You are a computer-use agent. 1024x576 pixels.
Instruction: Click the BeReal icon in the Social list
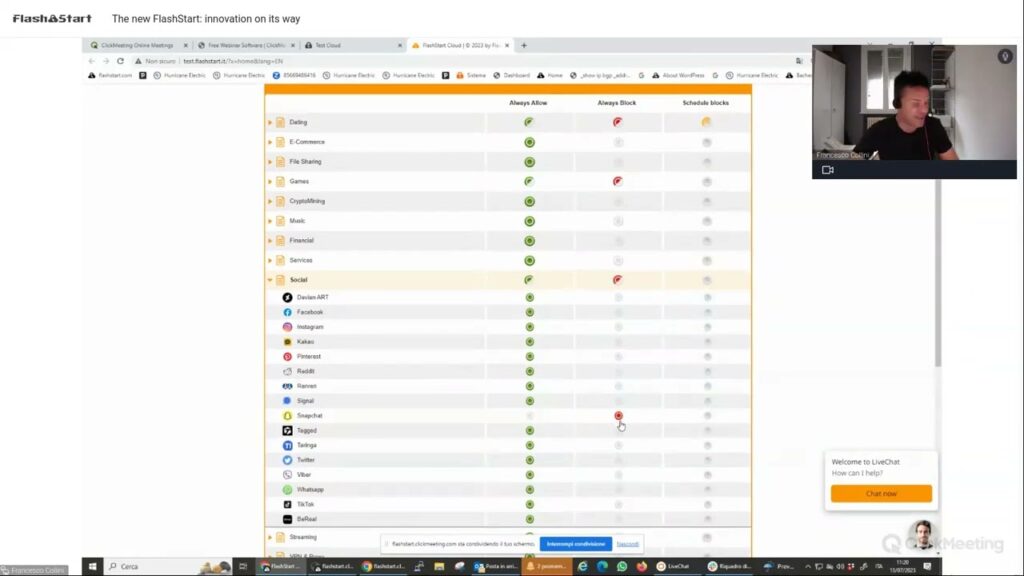[x=287, y=519]
